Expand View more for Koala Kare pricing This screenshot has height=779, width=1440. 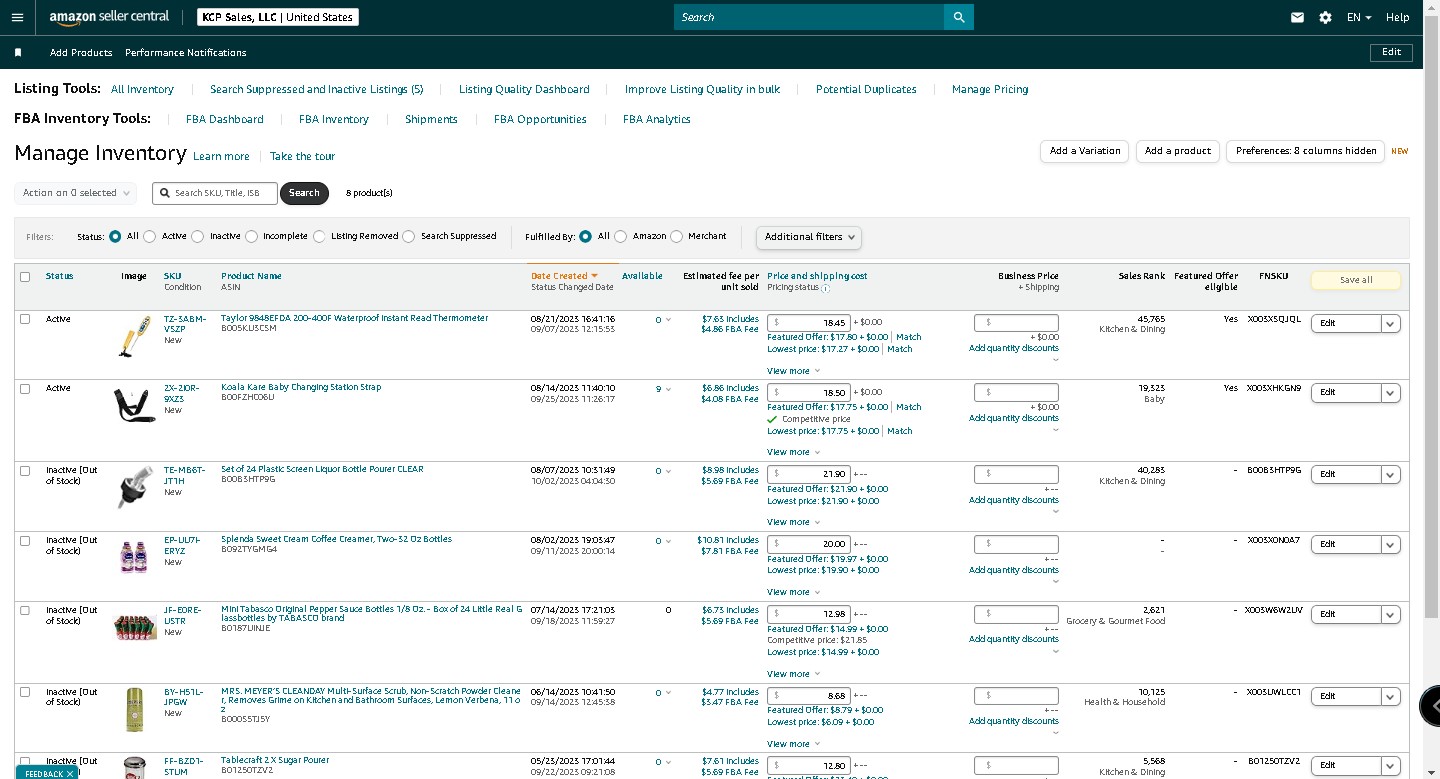793,452
